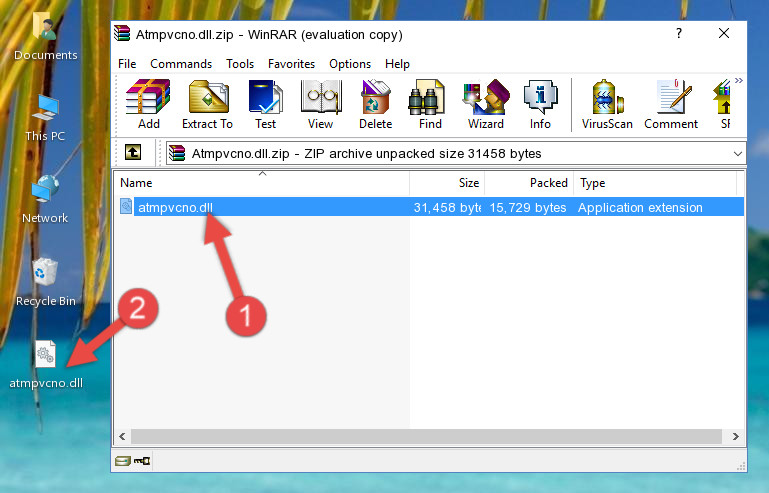
Task: Click the 15,729 bytes packed value
Action: (x=528, y=208)
